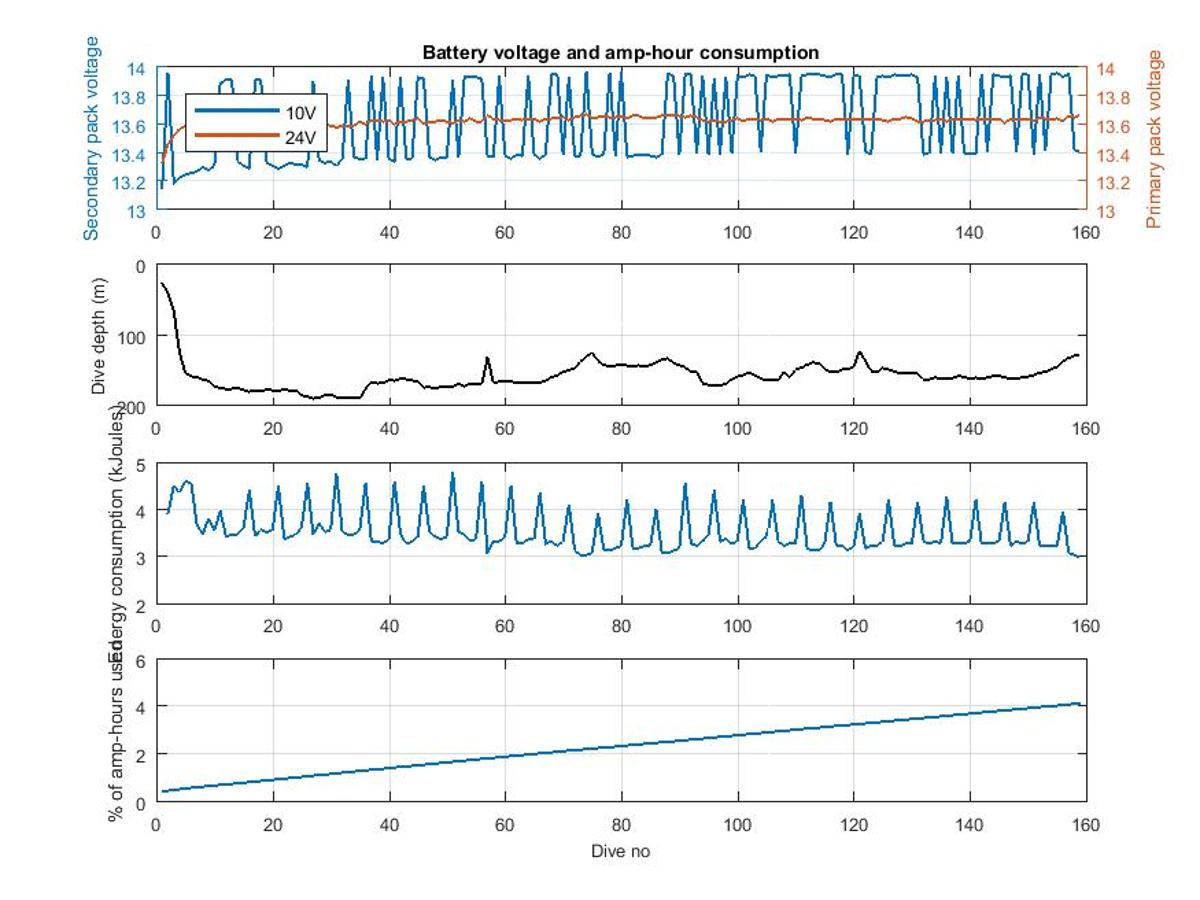Viewport: 1200px width, 900px height.
Task: Click the 'Primary pack voltage' axis label
Action: (x=1156, y=139)
